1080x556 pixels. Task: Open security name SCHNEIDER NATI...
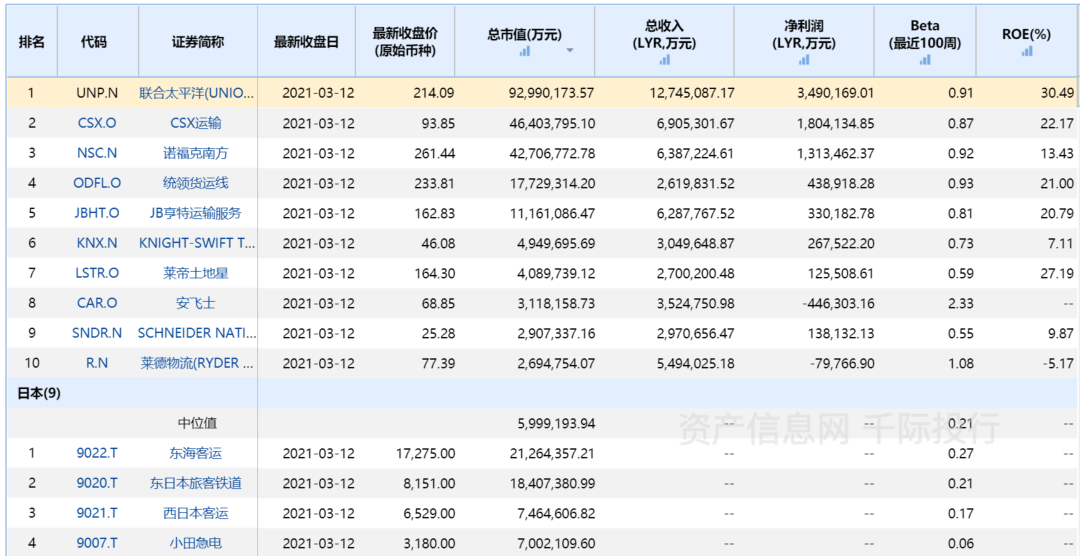[x=198, y=333]
